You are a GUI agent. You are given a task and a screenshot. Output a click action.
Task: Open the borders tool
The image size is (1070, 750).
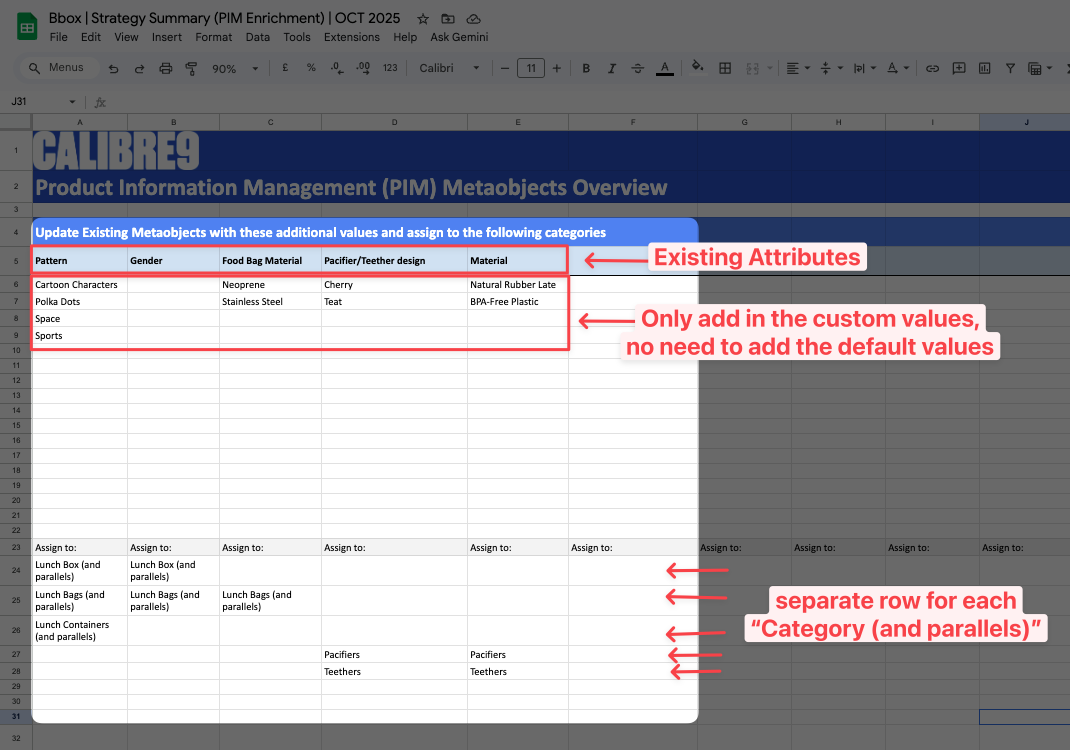(x=725, y=68)
